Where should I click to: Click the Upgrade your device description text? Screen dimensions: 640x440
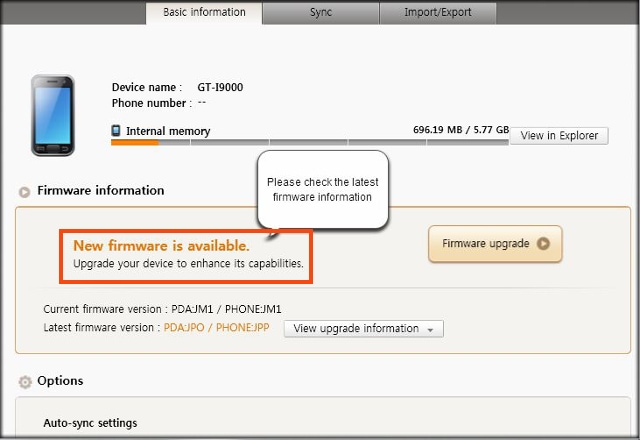pos(188,264)
